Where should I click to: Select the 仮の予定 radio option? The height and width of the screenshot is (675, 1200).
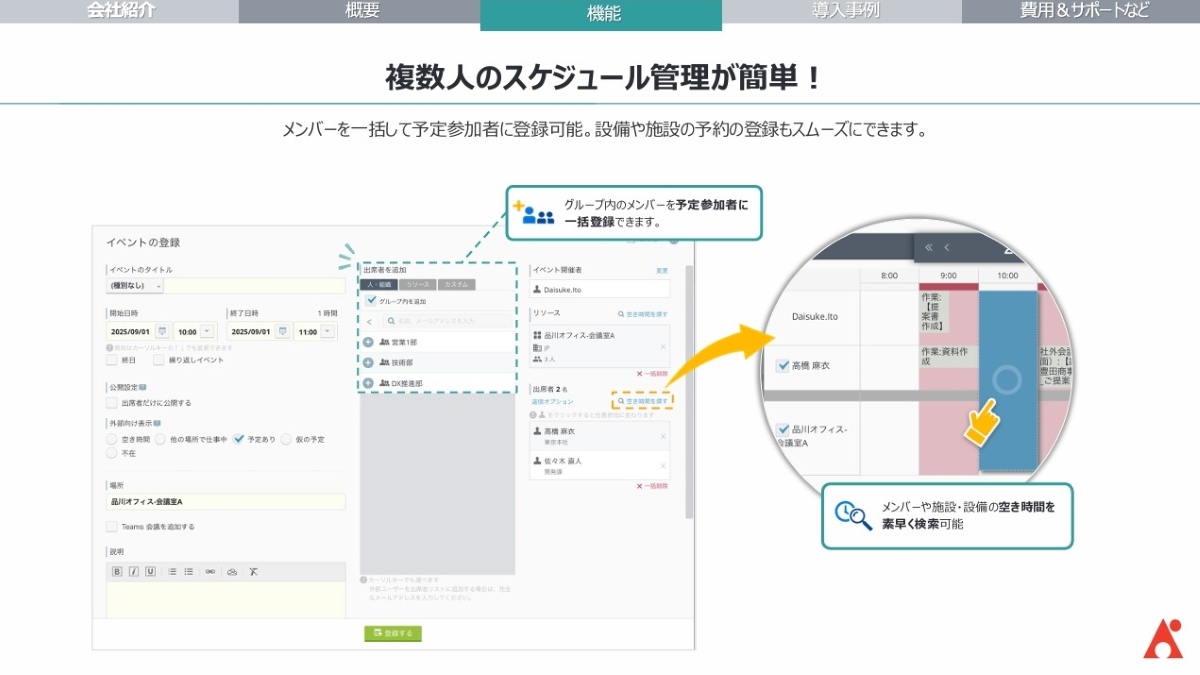tap(286, 439)
